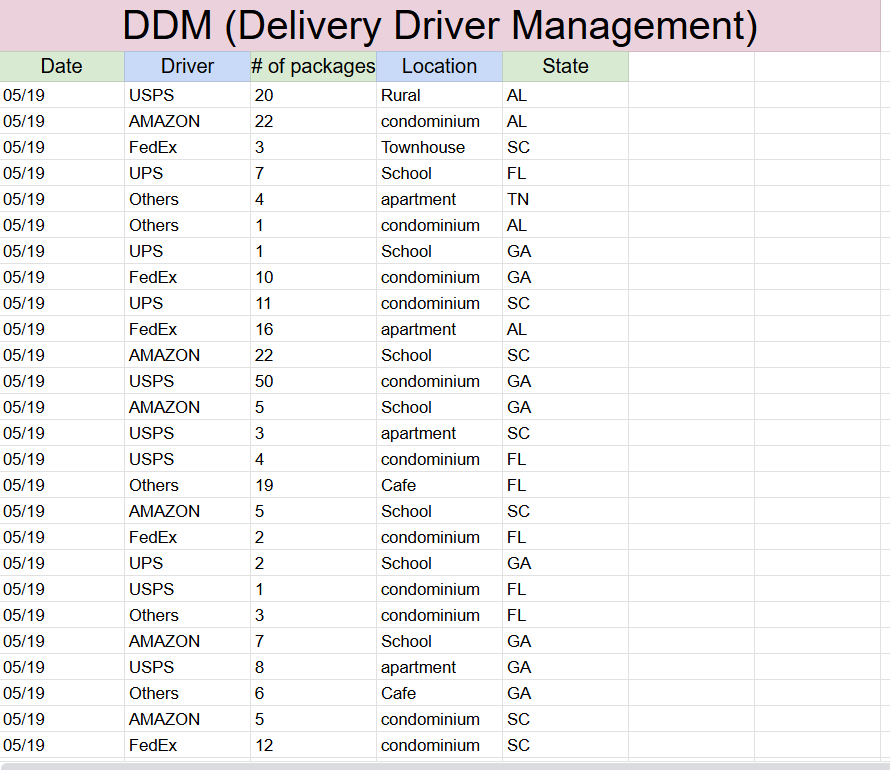Click 'AL' state in the Rural row
The height and width of the screenshot is (770, 890).
(565, 95)
